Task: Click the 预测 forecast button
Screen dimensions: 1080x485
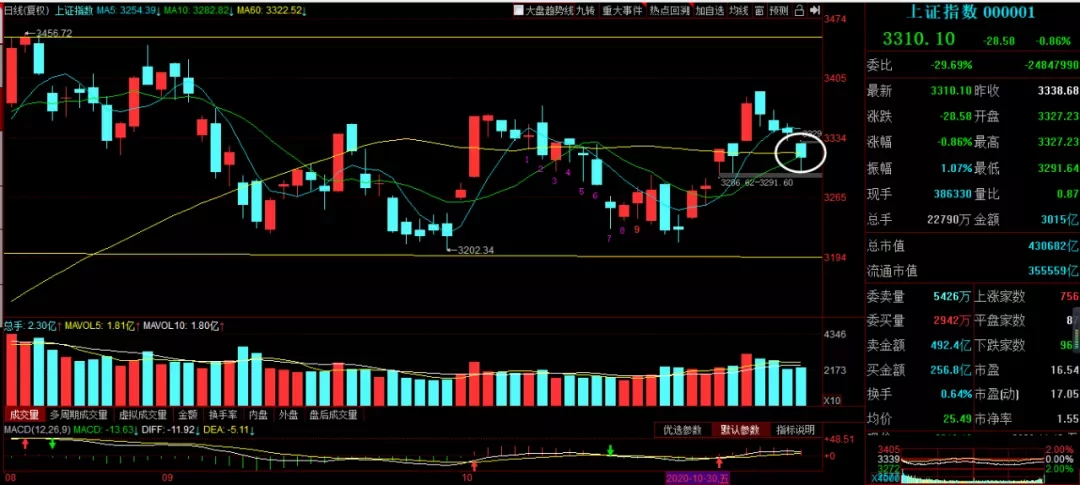Action: (x=778, y=11)
